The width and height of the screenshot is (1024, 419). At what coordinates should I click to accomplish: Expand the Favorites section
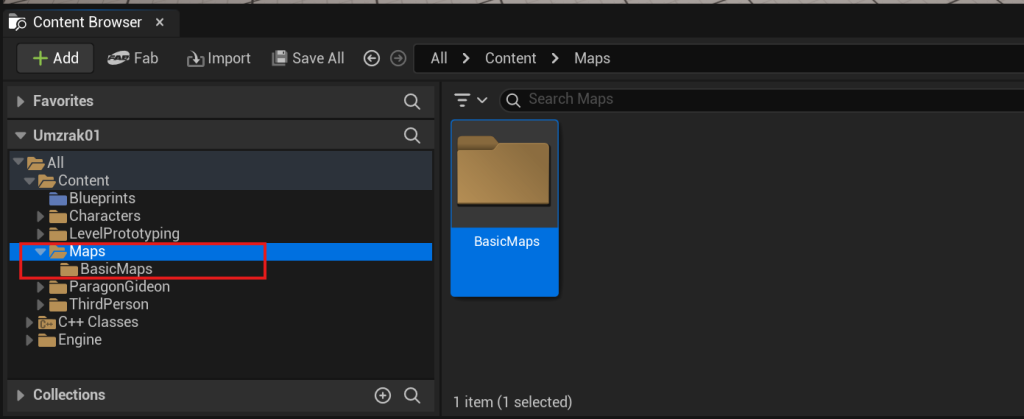20,101
